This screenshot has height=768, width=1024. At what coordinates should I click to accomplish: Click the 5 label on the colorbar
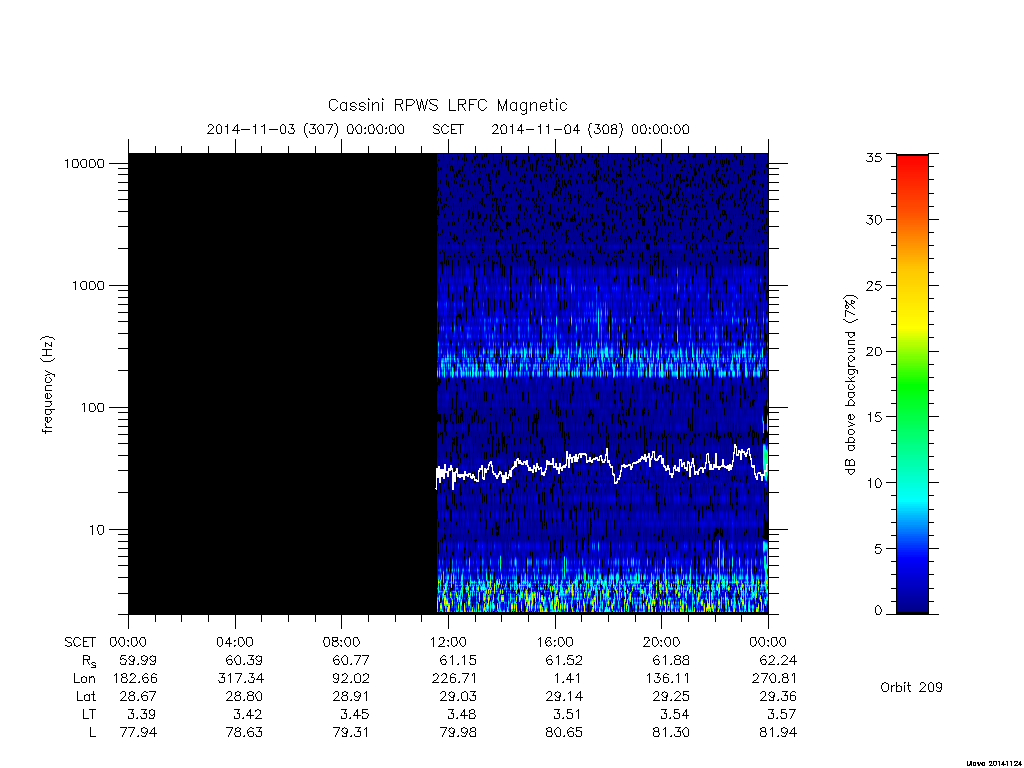(x=878, y=549)
